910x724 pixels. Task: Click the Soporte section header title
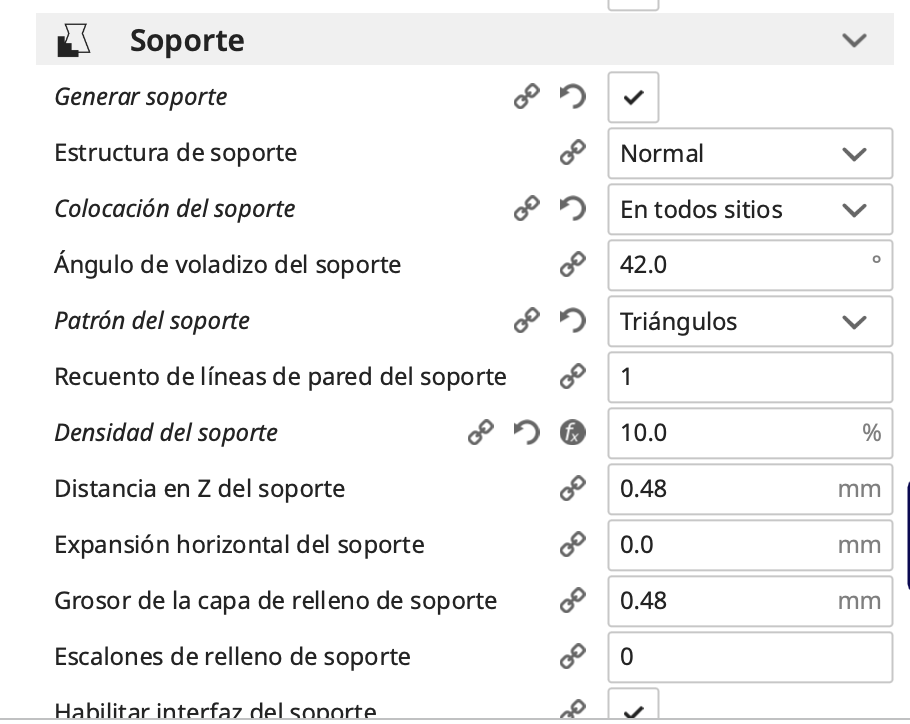[187, 40]
